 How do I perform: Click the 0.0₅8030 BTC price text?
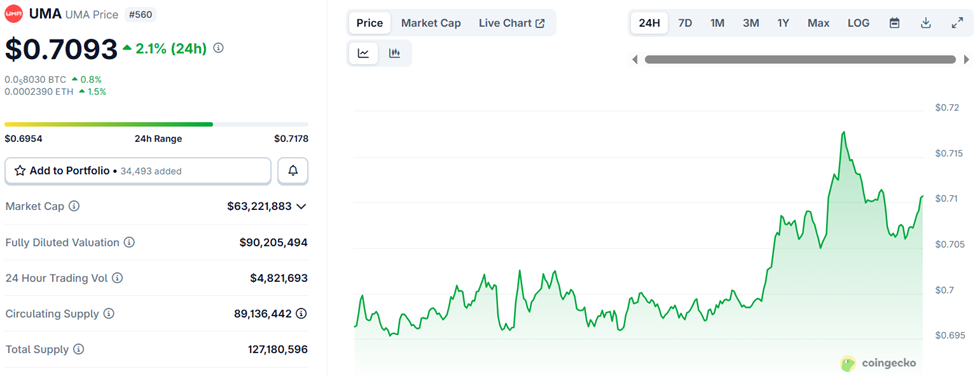point(35,80)
